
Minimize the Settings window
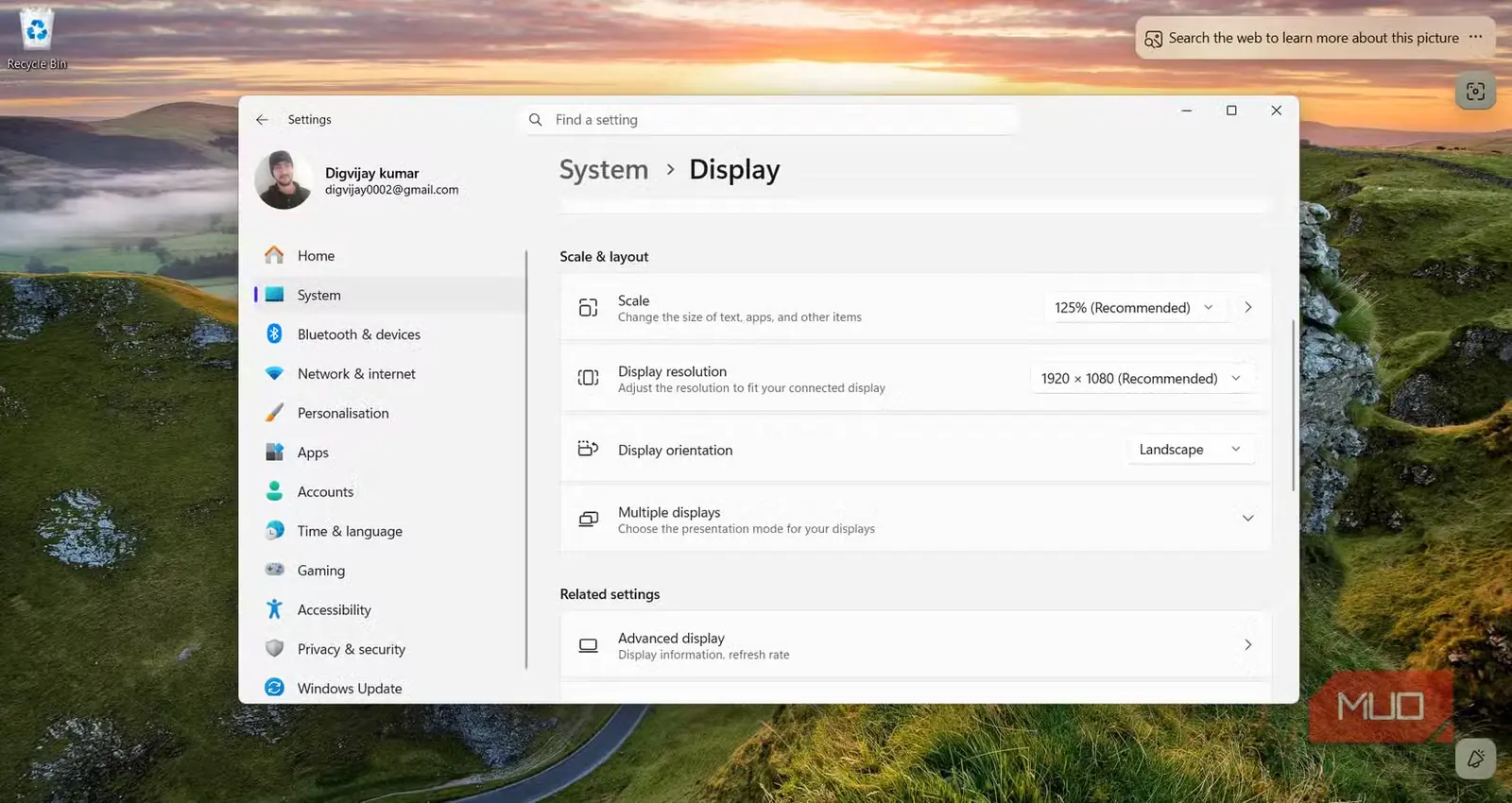(1187, 111)
